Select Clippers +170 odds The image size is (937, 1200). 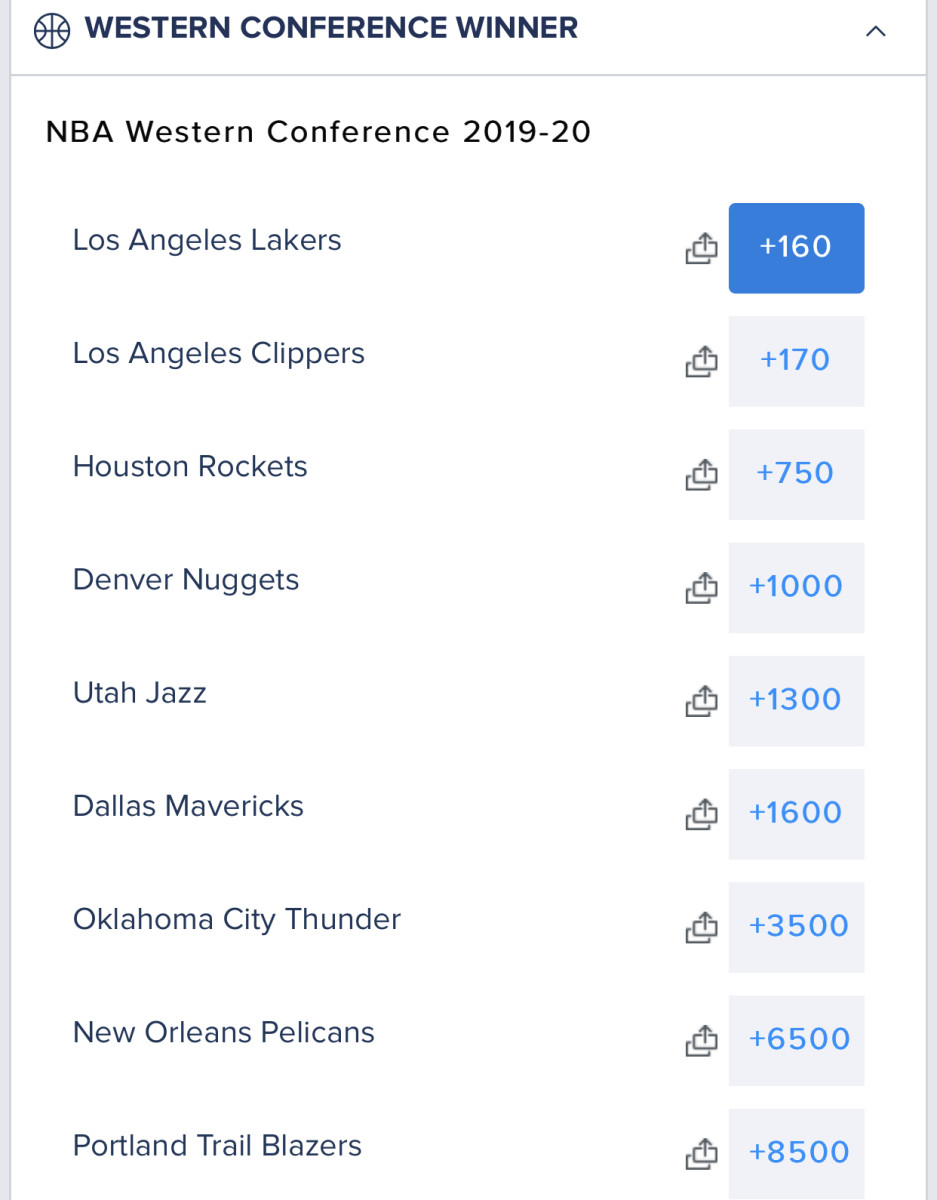(x=796, y=361)
